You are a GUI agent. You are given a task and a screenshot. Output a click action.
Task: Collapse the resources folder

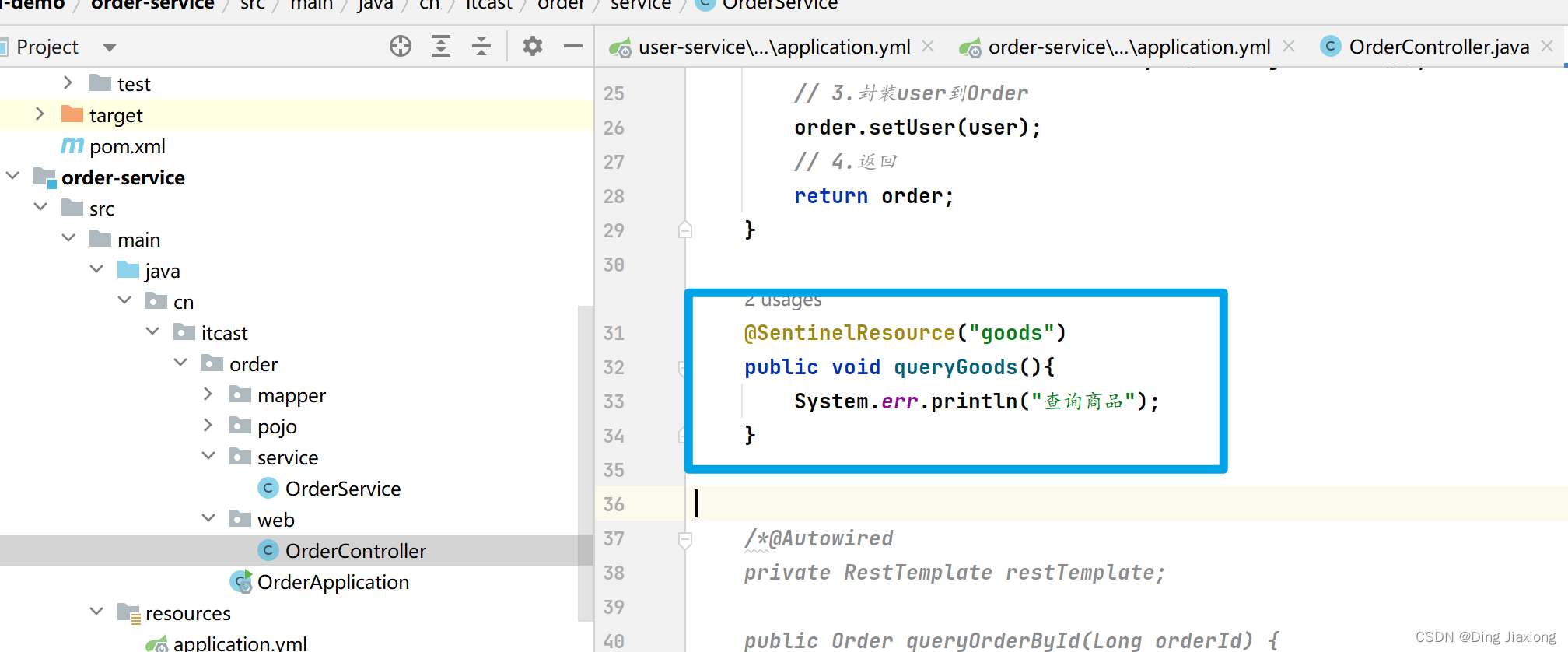click(x=96, y=612)
